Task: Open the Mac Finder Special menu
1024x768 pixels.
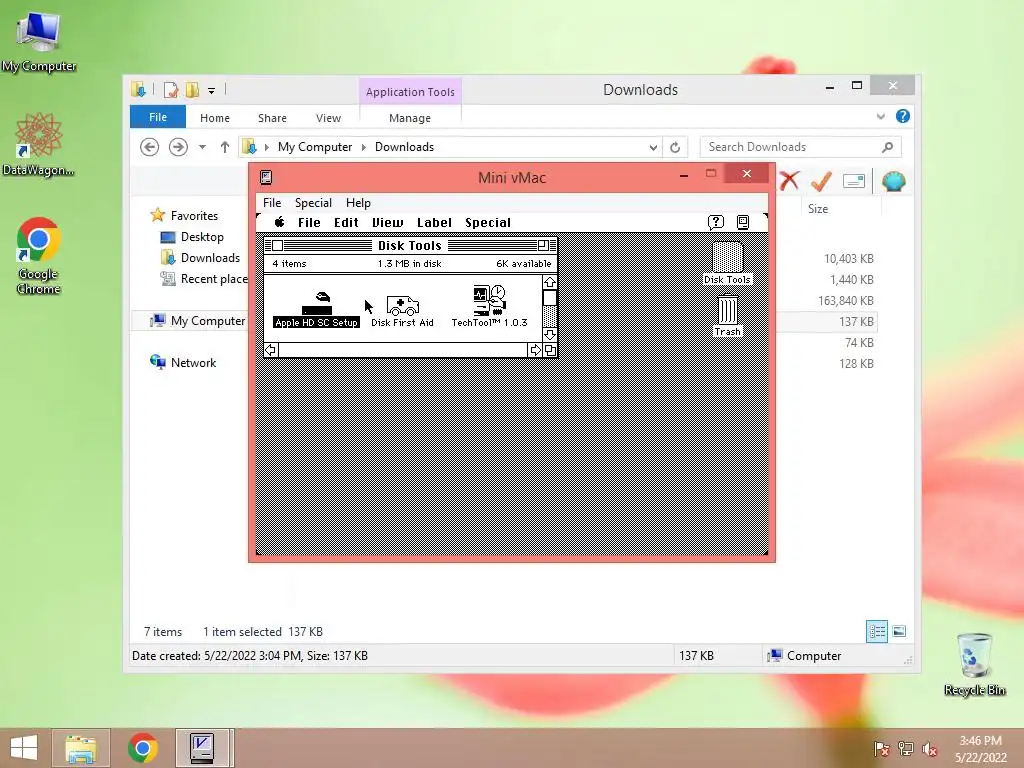Action: click(x=488, y=222)
